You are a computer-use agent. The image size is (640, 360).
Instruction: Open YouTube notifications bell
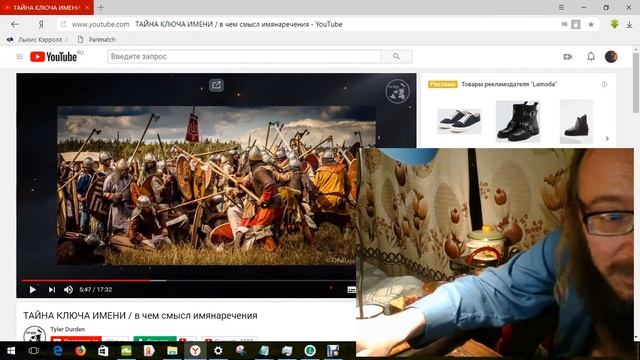click(x=591, y=57)
